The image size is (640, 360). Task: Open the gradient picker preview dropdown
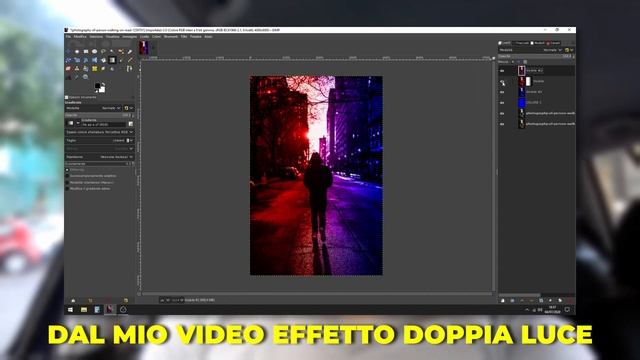click(x=72, y=123)
